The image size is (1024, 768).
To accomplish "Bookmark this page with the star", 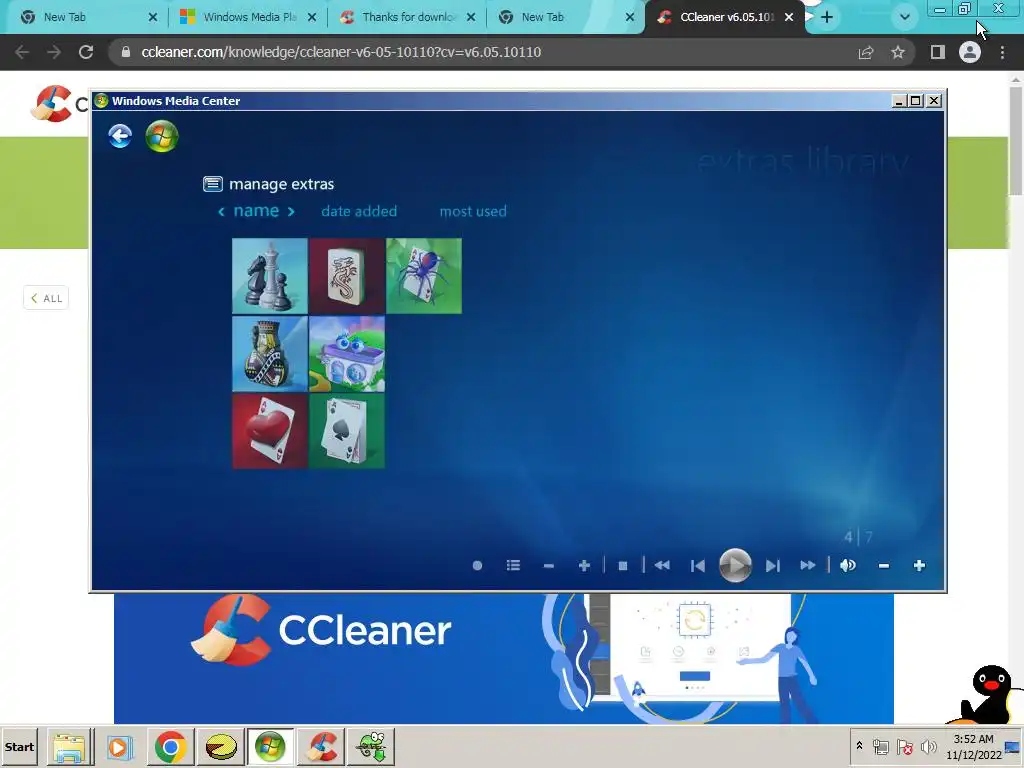I will [x=898, y=52].
